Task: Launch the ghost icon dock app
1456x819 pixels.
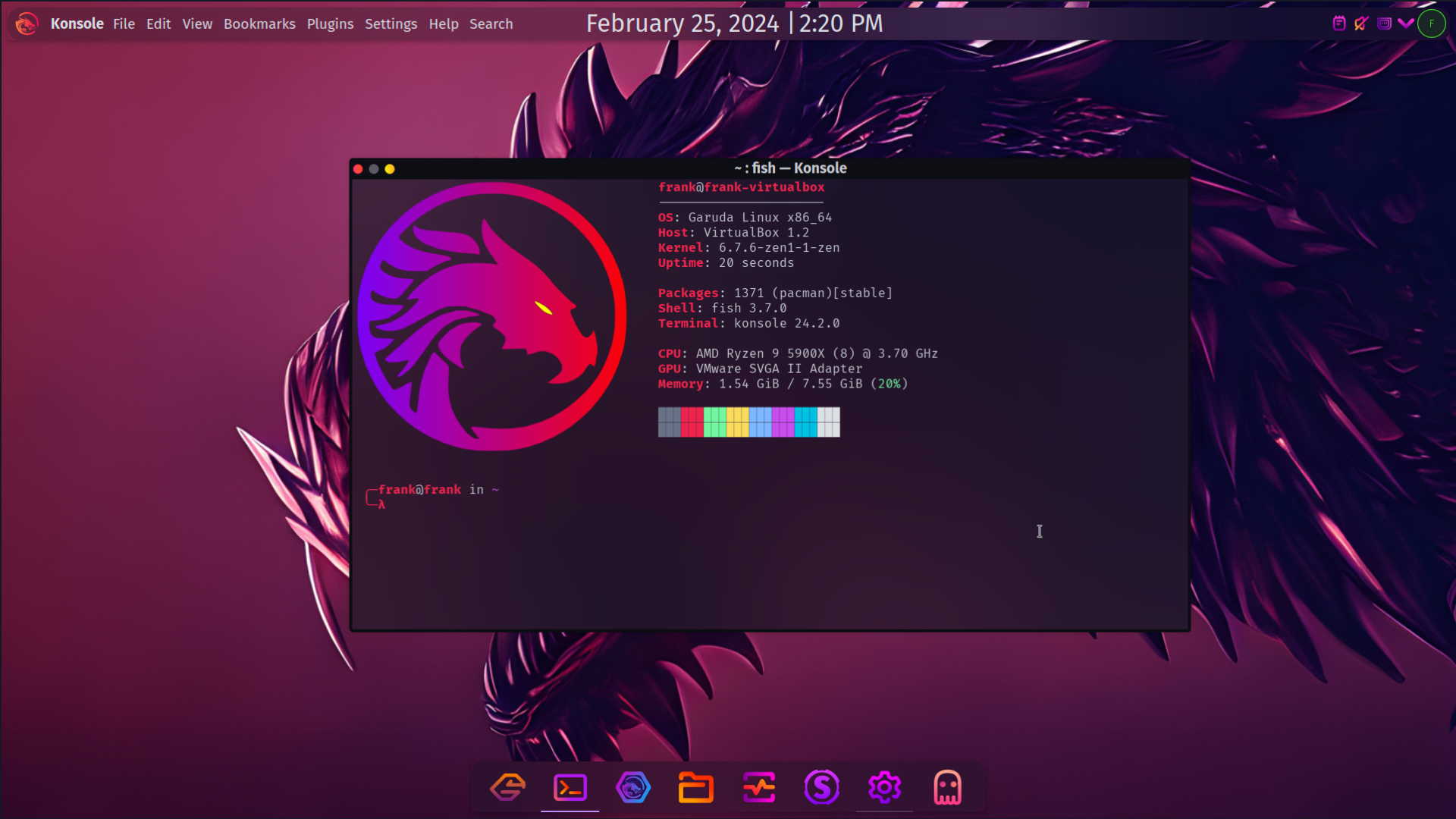Action: click(x=948, y=788)
